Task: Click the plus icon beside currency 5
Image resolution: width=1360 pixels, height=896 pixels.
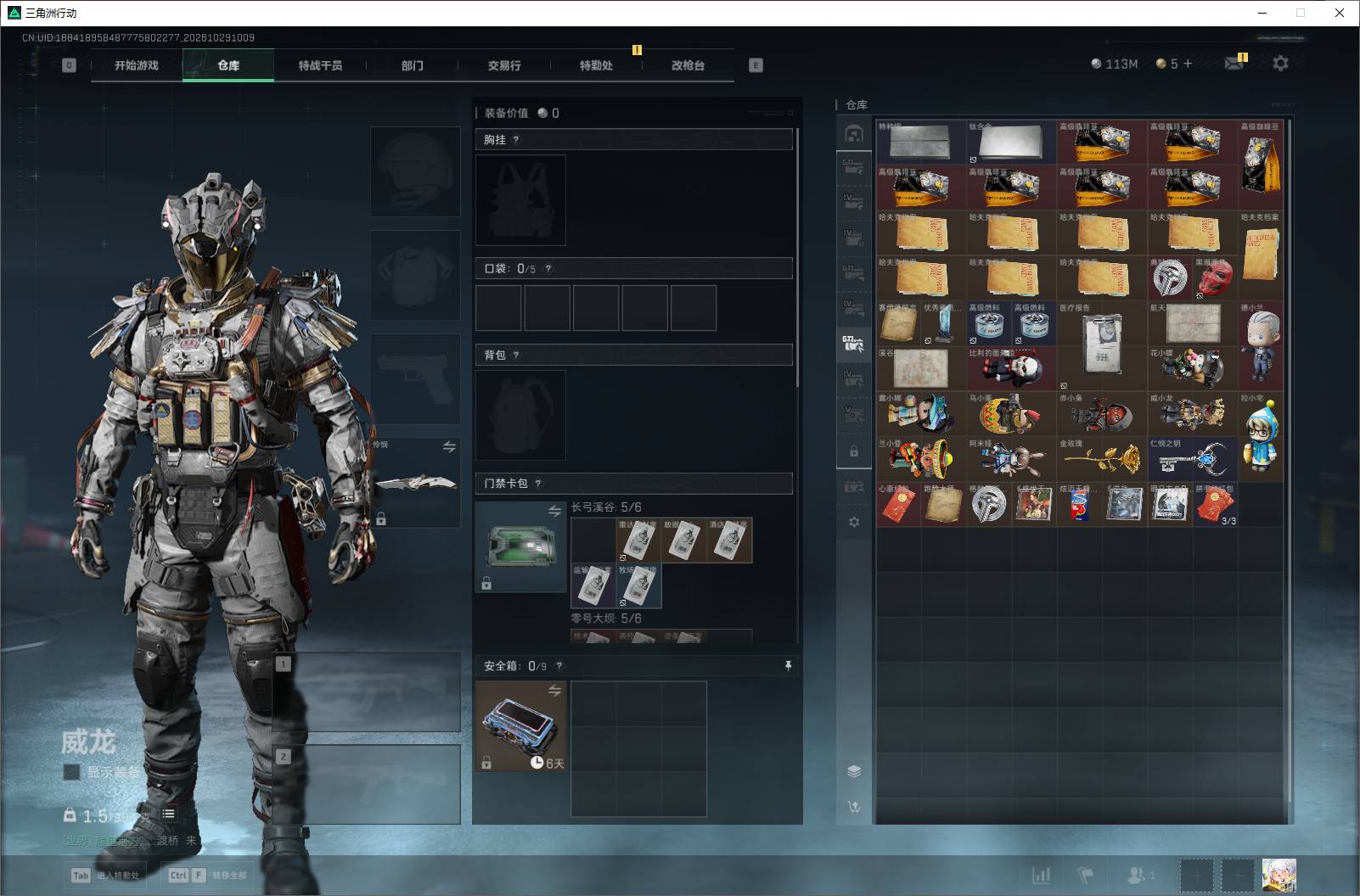Action: [1187, 64]
